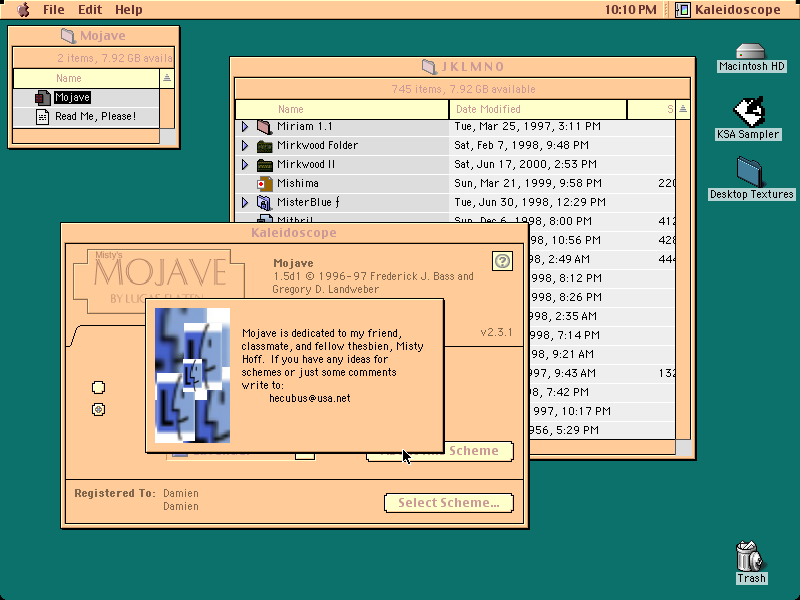Expand the Mirkwood II folder
Viewport: 800px width, 600px height.
point(245,164)
